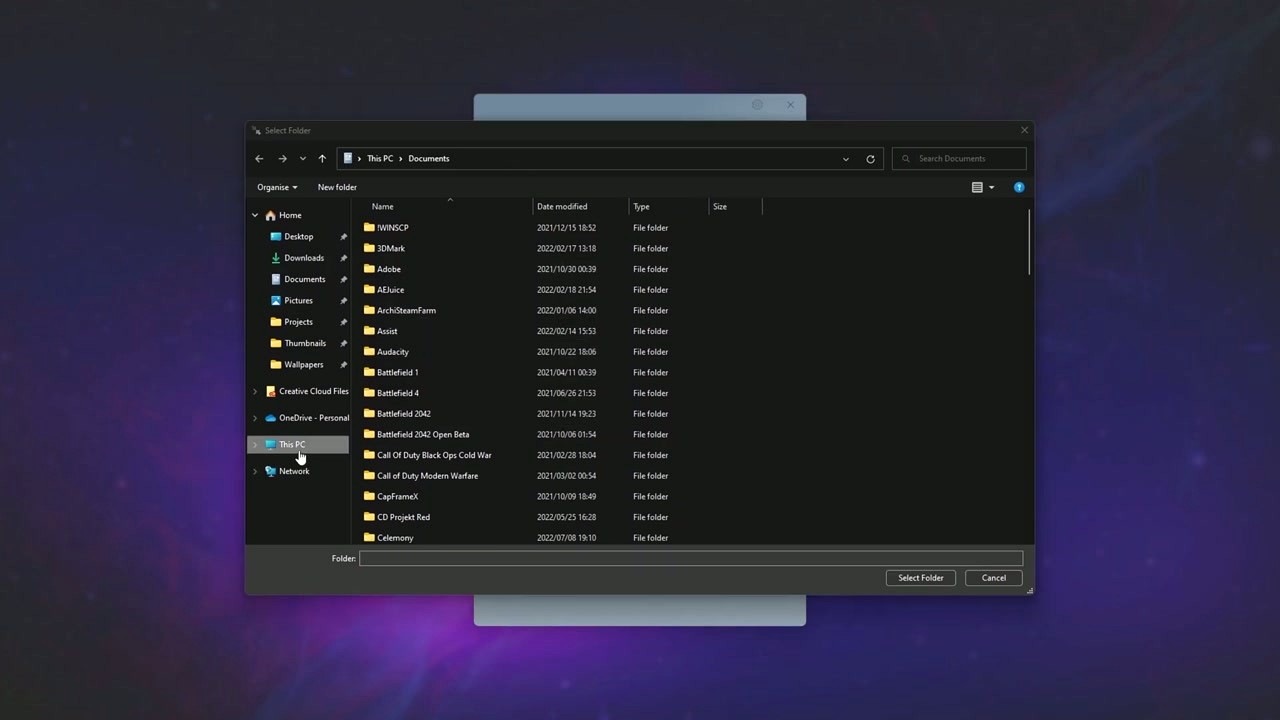The height and width of the screenshot is (720, 1280).
Task: Unpin the Wallpapers folder
Action: [343, 364]
